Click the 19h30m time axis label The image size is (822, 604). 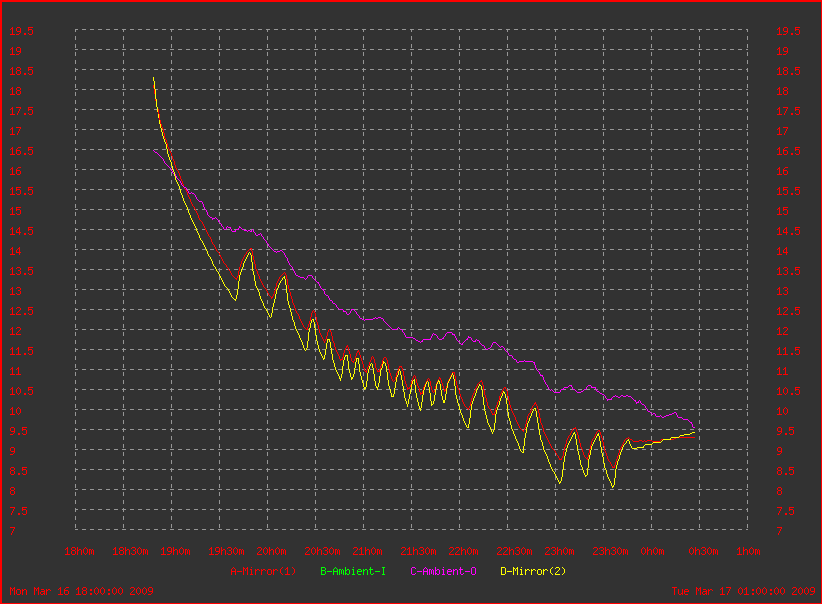coord(226,551)
